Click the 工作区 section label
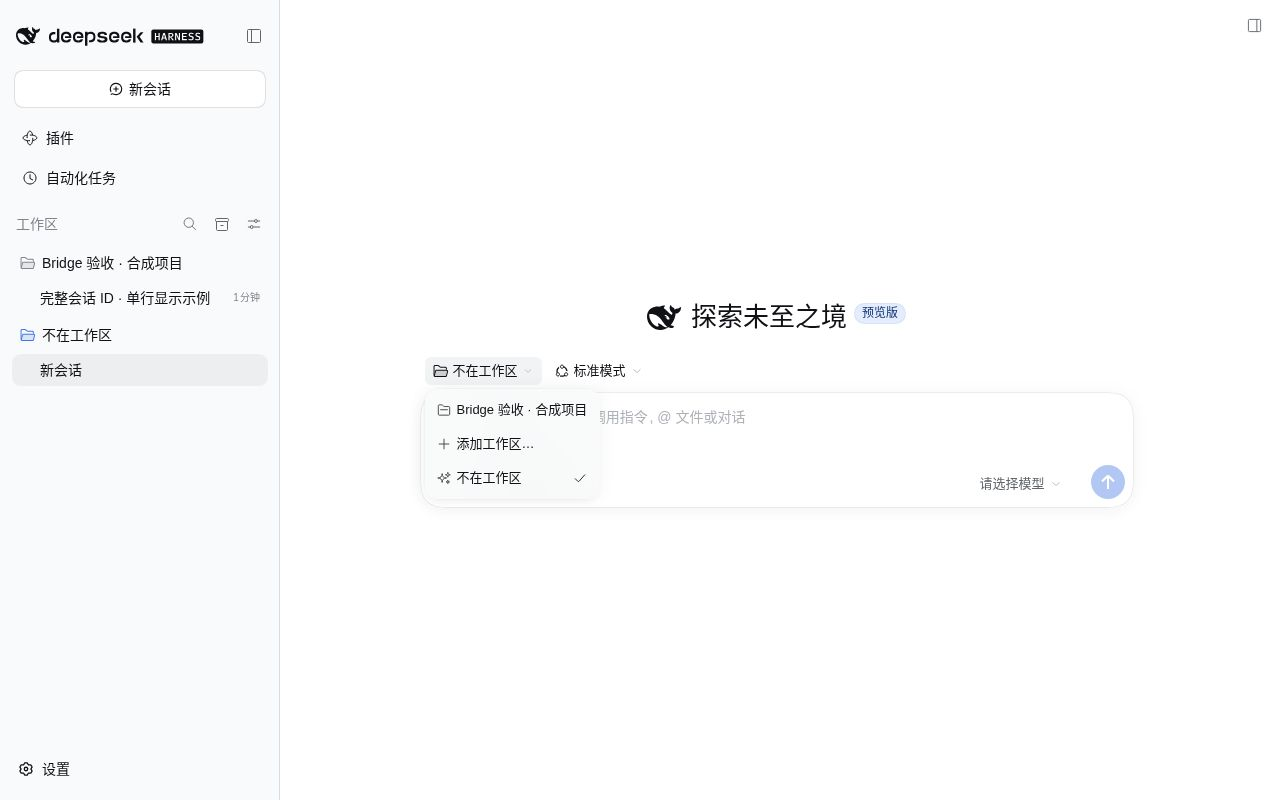Screen dimensions: 1280x800 [x=37, y=224]
